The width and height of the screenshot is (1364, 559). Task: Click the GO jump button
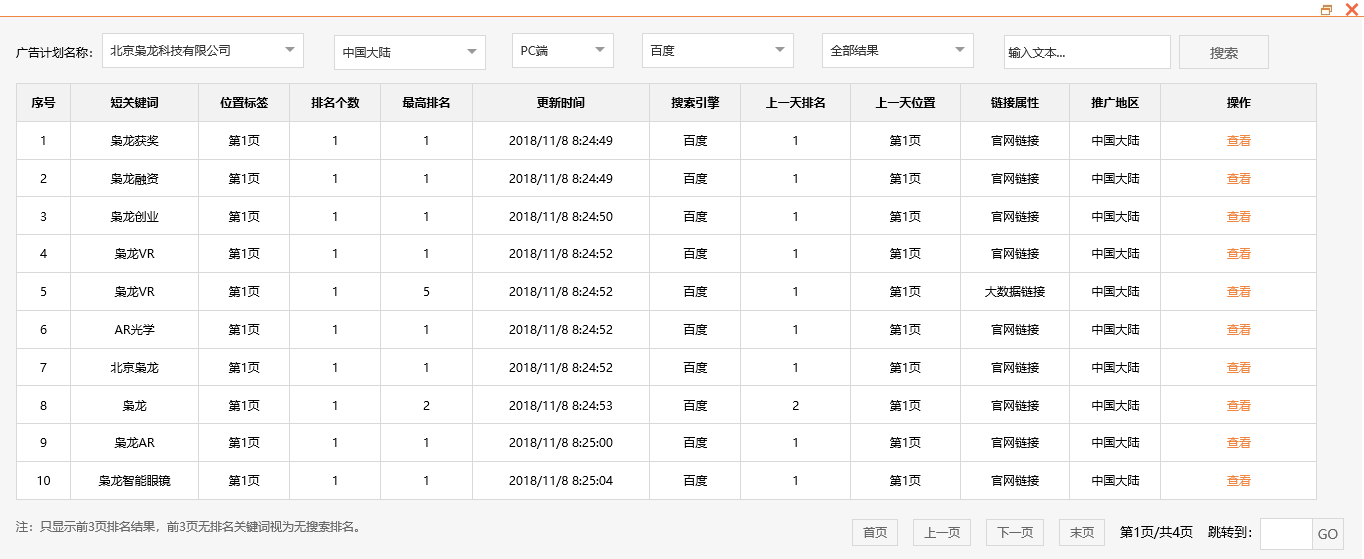click(1328, 534)
